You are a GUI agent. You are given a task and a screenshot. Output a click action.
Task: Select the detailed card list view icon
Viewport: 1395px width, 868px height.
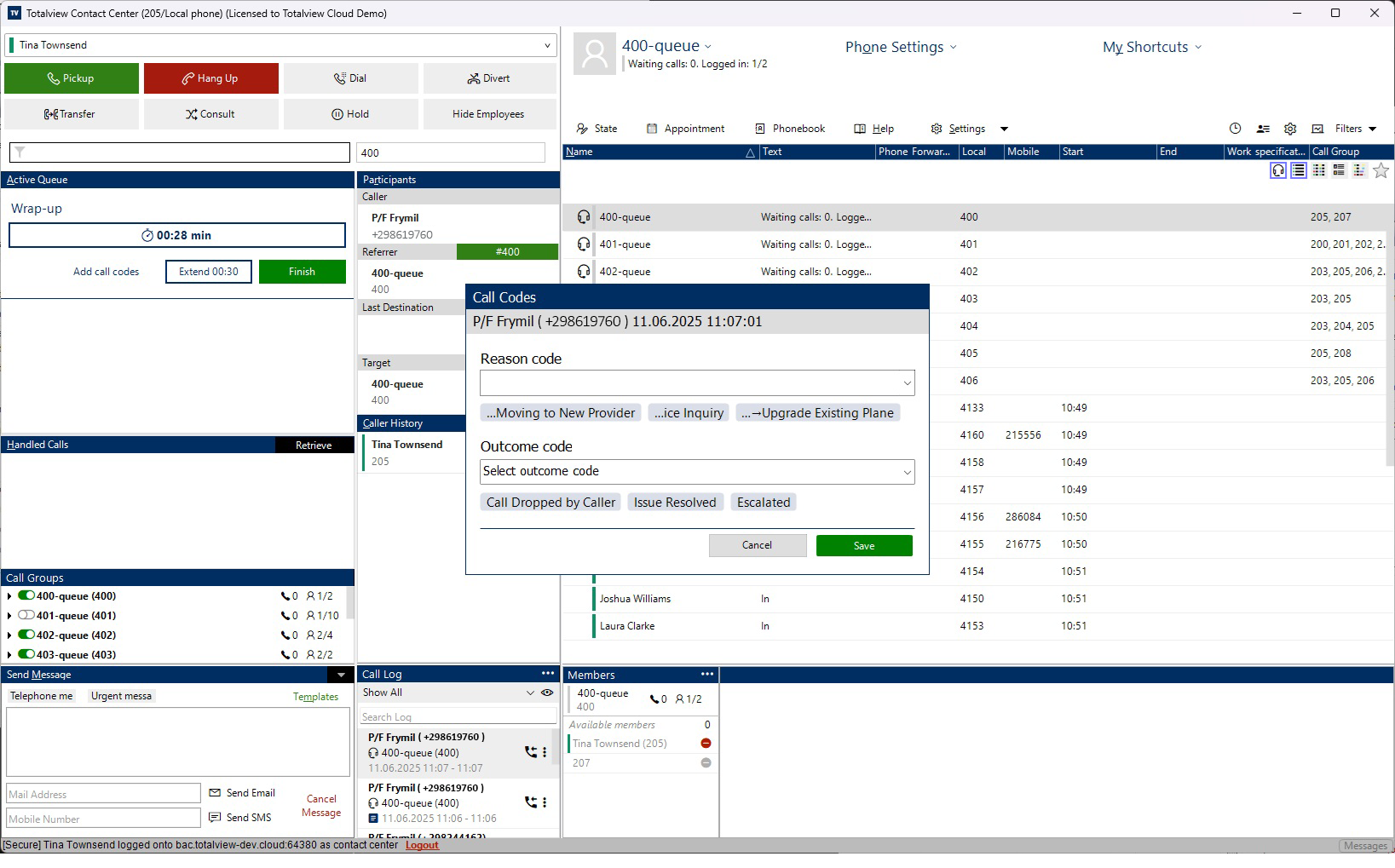coord(1339,170)
